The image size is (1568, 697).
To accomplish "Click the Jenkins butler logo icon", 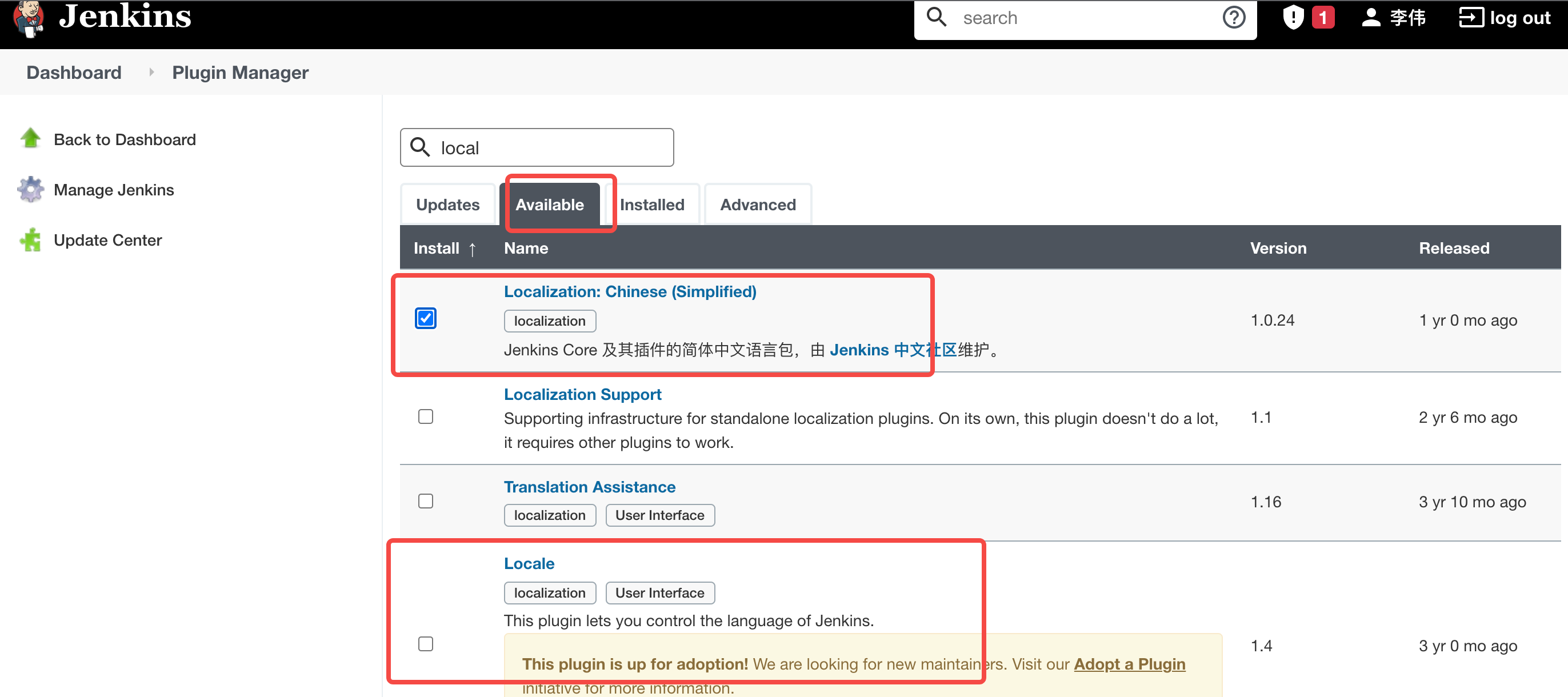I will tap(29, 18).
